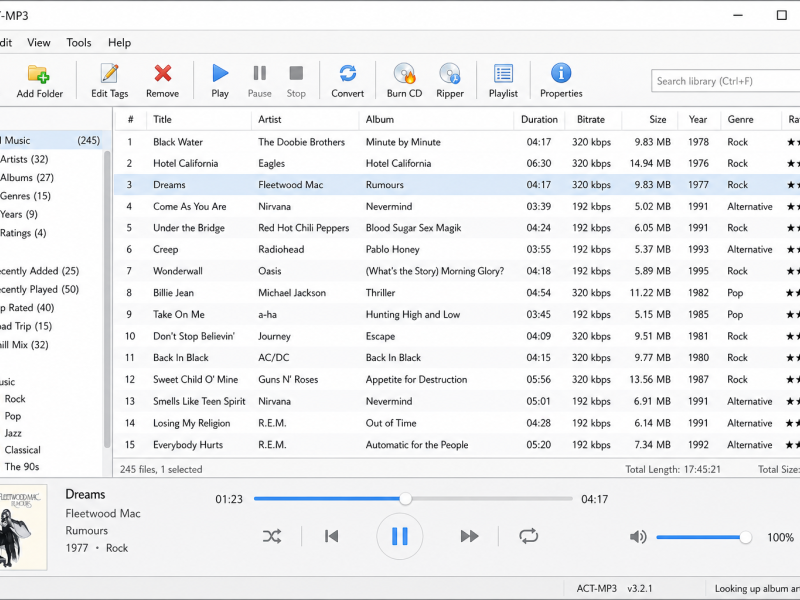The height and width of the screenshot is (600, 800).
Task: Click the red Remove icon
Action: click(163, 73)
